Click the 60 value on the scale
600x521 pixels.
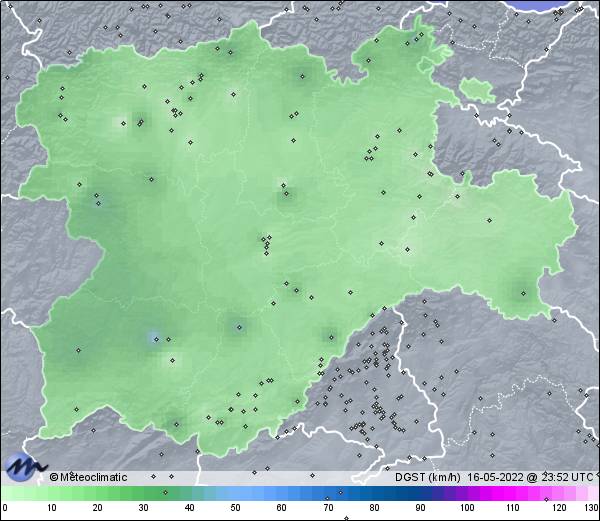pos(282,508)
